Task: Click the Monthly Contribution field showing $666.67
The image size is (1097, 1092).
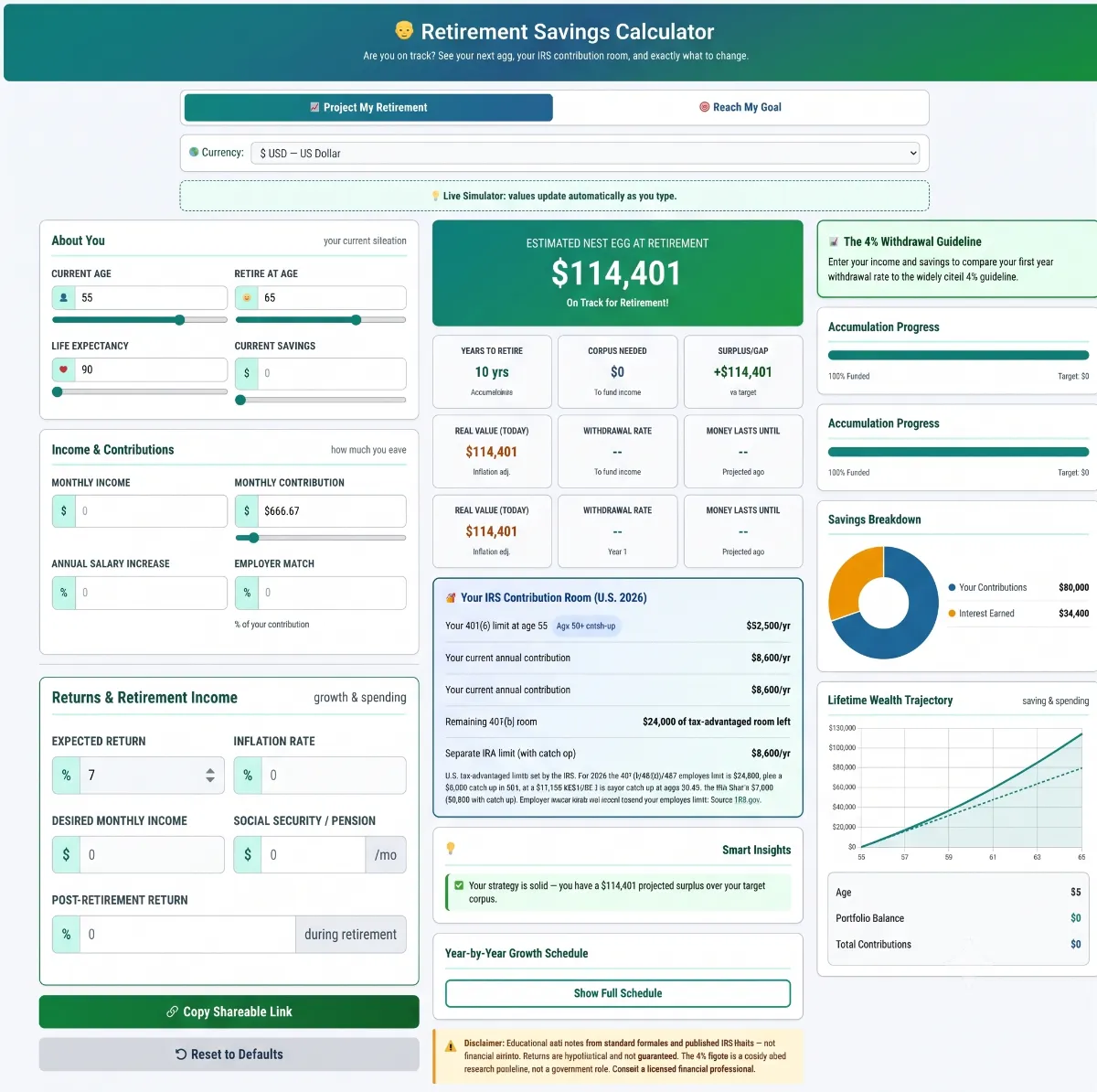Action: (331, 510)
